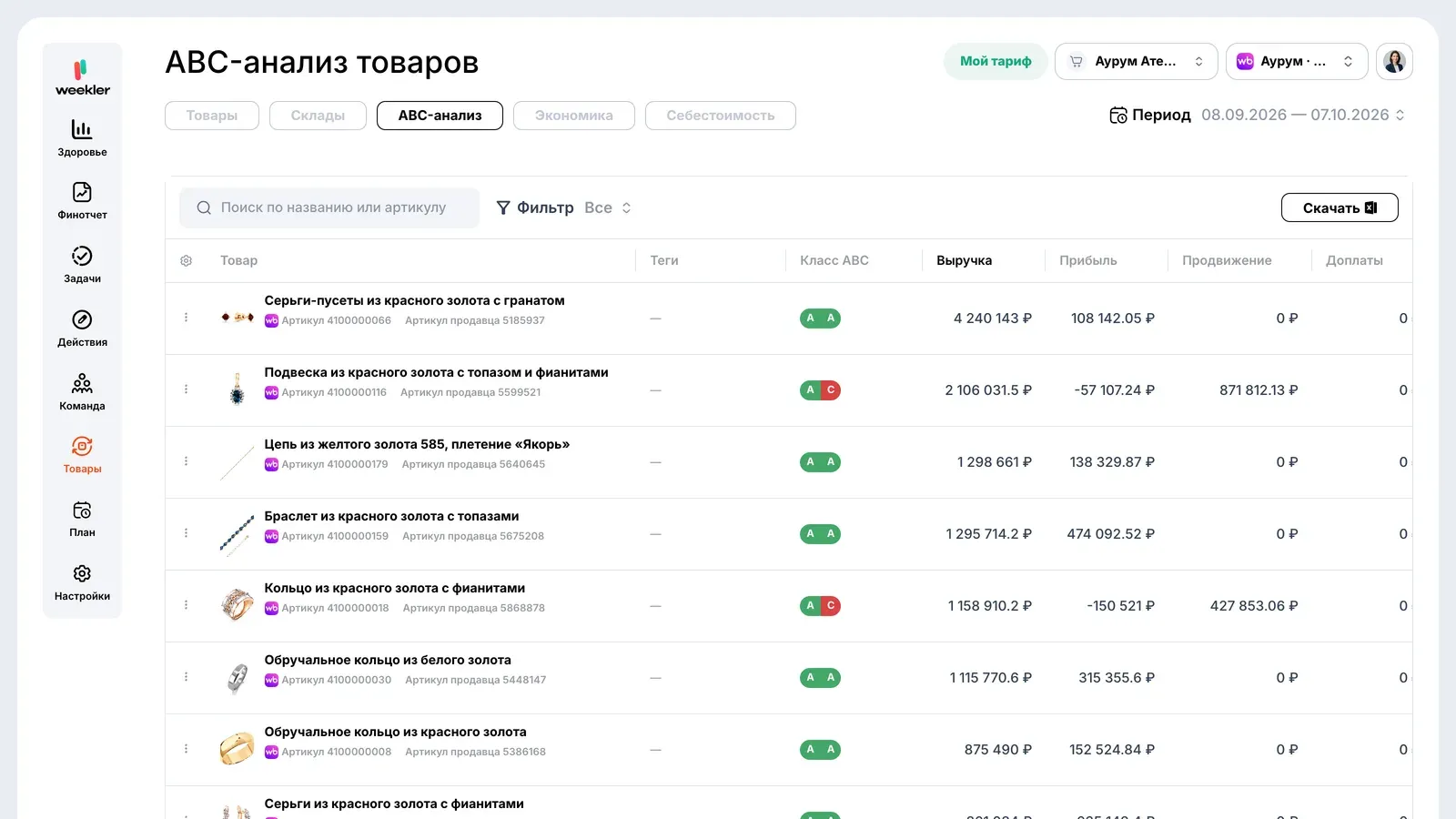Click Артикул 4100000030 text
The width and height of the screenshot is (1456, 819).
[336, 680]
